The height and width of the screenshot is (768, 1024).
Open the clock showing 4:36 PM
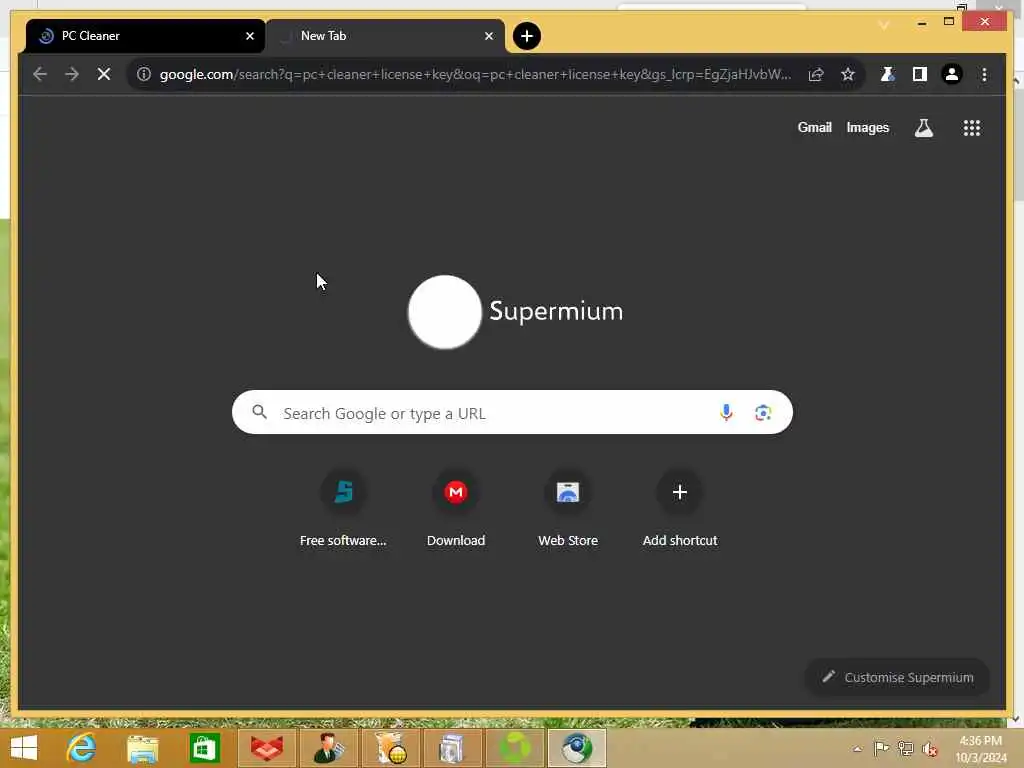tap(980, 748)
